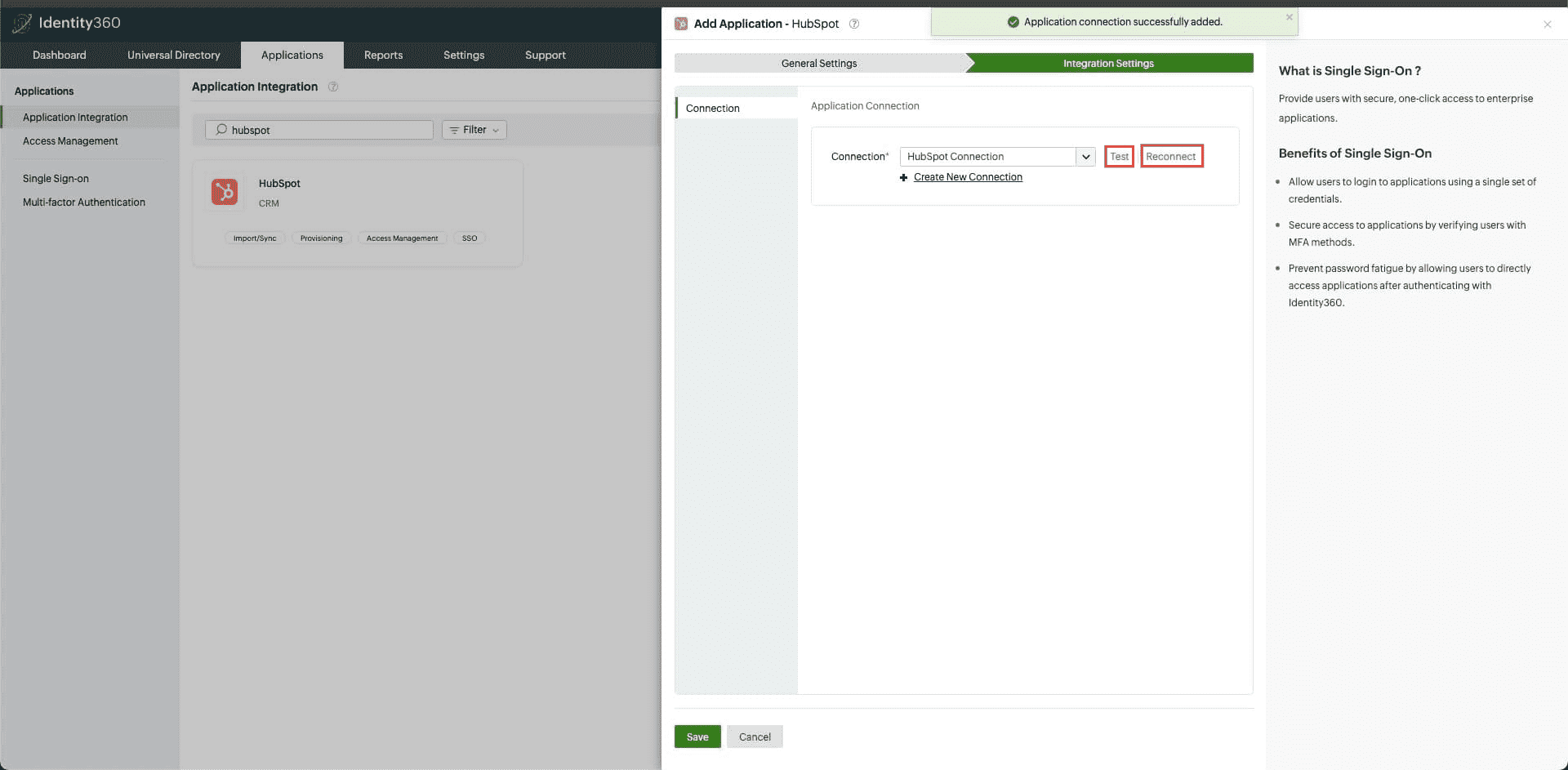Click the HubSpot logo on the CRM card
1568x770 pixels.
[225, 191]
